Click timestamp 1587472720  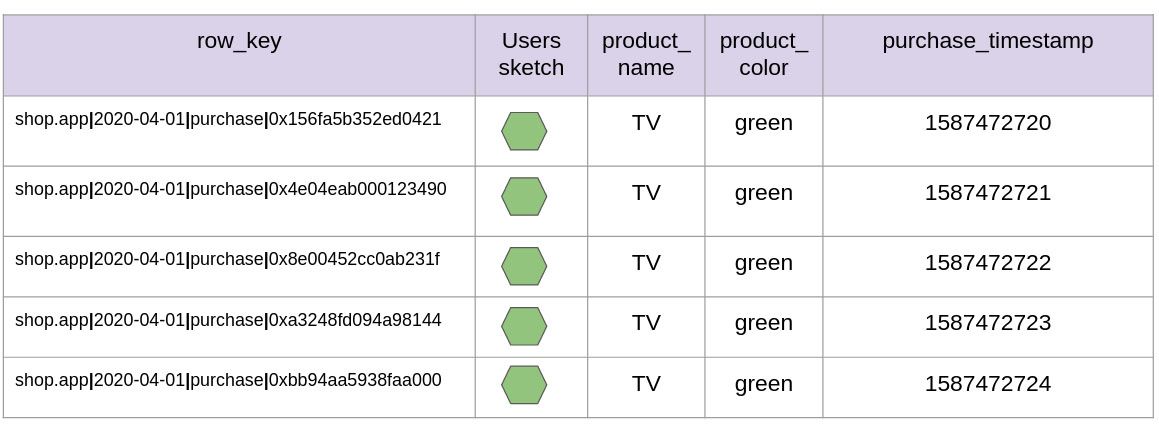click(x=988, y=123)
